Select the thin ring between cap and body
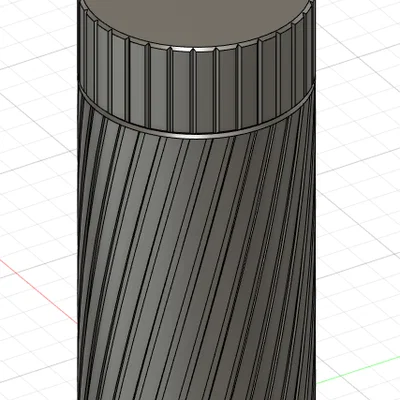400x400 pixels. pos(197,136)
